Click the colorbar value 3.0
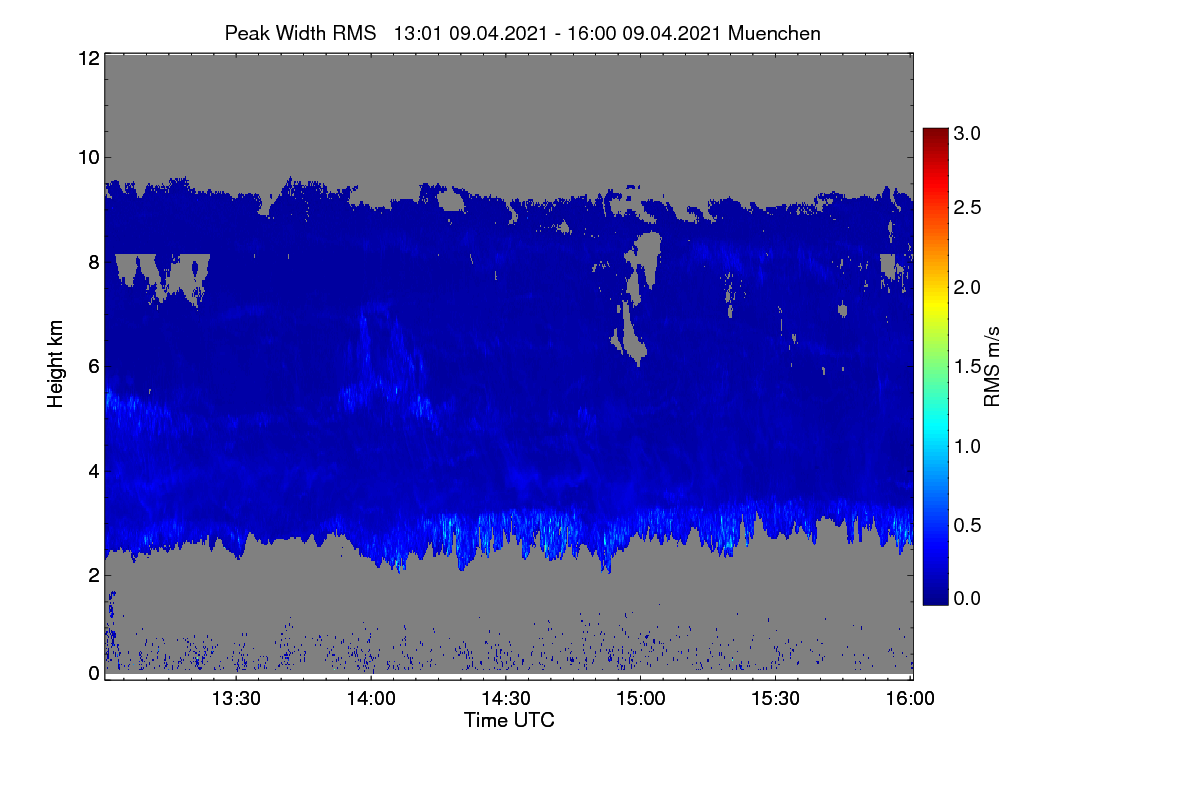This screenshot has width=1200, height=800. pyautogui.click(x=968, y=132)
